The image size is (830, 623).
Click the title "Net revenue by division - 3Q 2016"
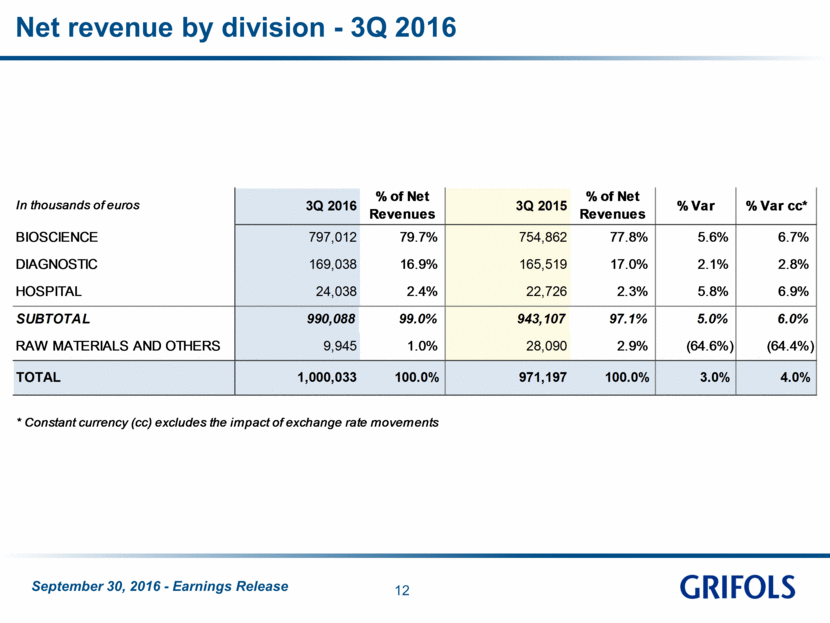236,28
